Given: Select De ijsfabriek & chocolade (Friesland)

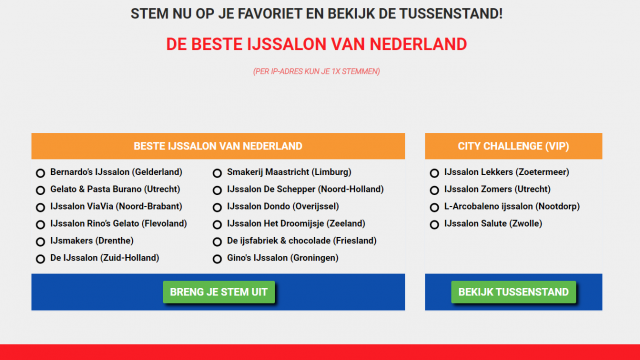Looking at the screenshot, I should (217, 242).
